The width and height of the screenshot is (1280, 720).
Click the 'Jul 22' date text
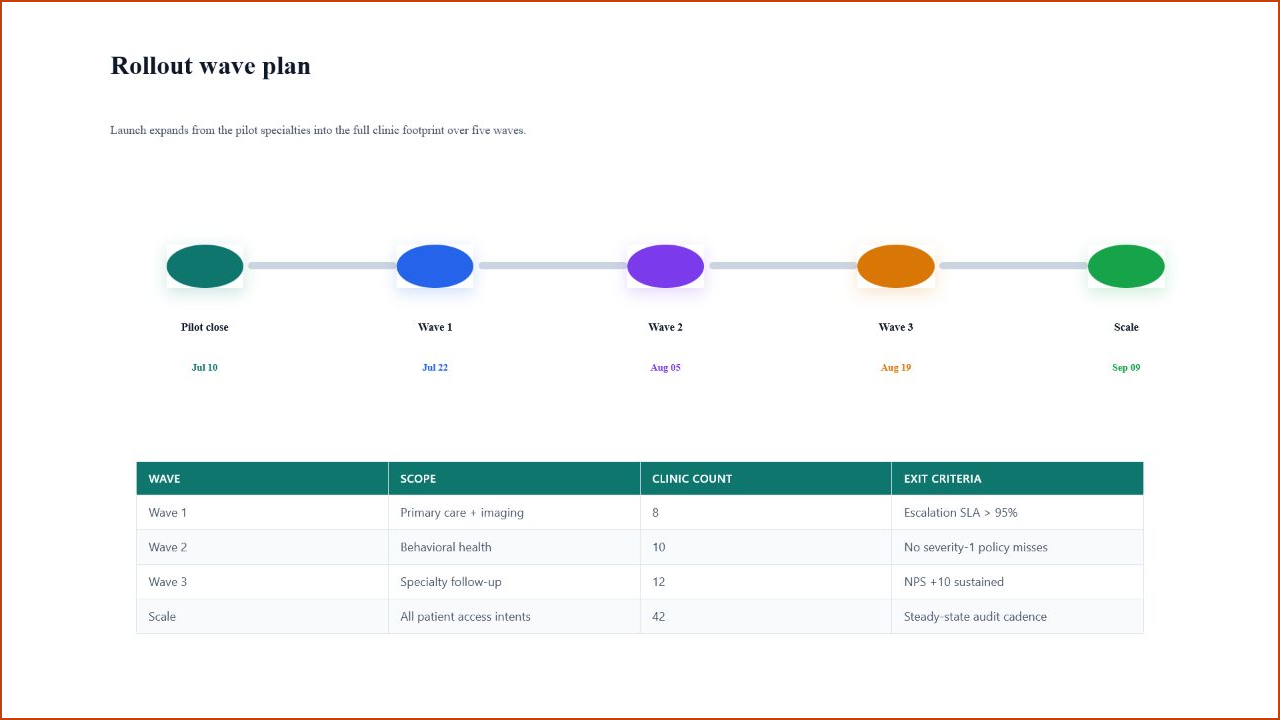tap(435, 367)
